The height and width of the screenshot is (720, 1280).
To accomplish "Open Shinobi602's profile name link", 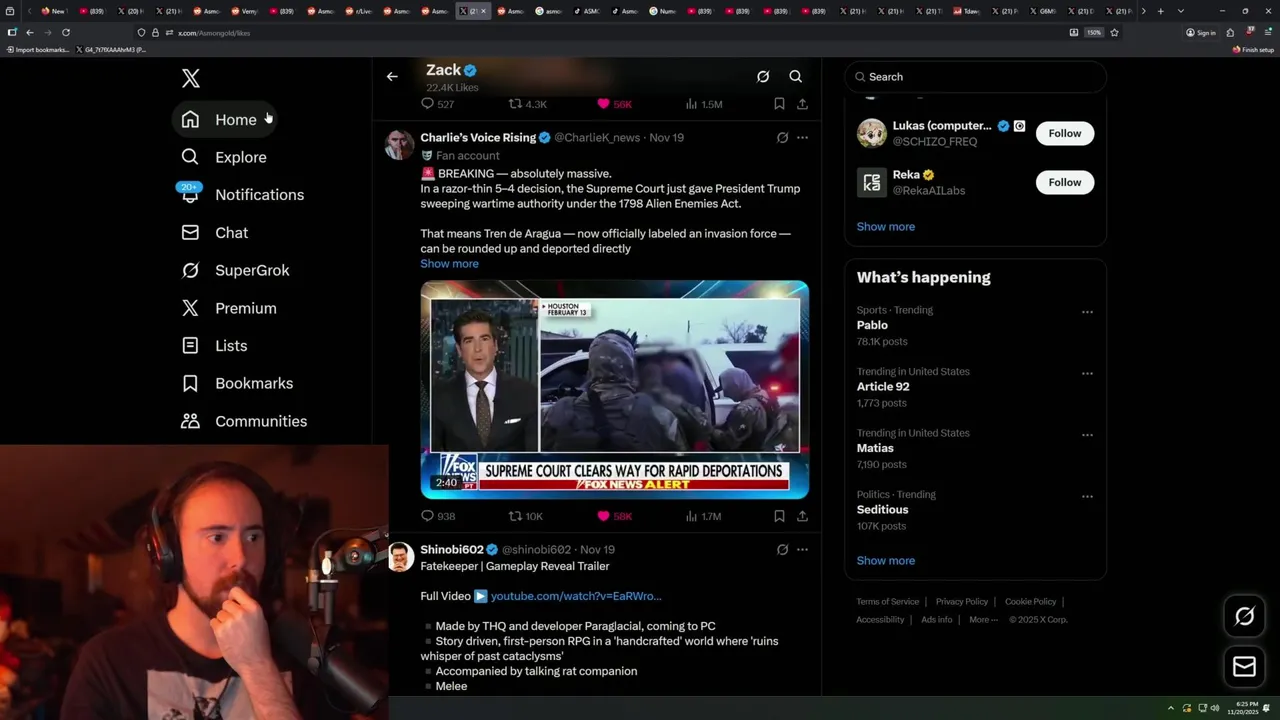I will (452, 550).
